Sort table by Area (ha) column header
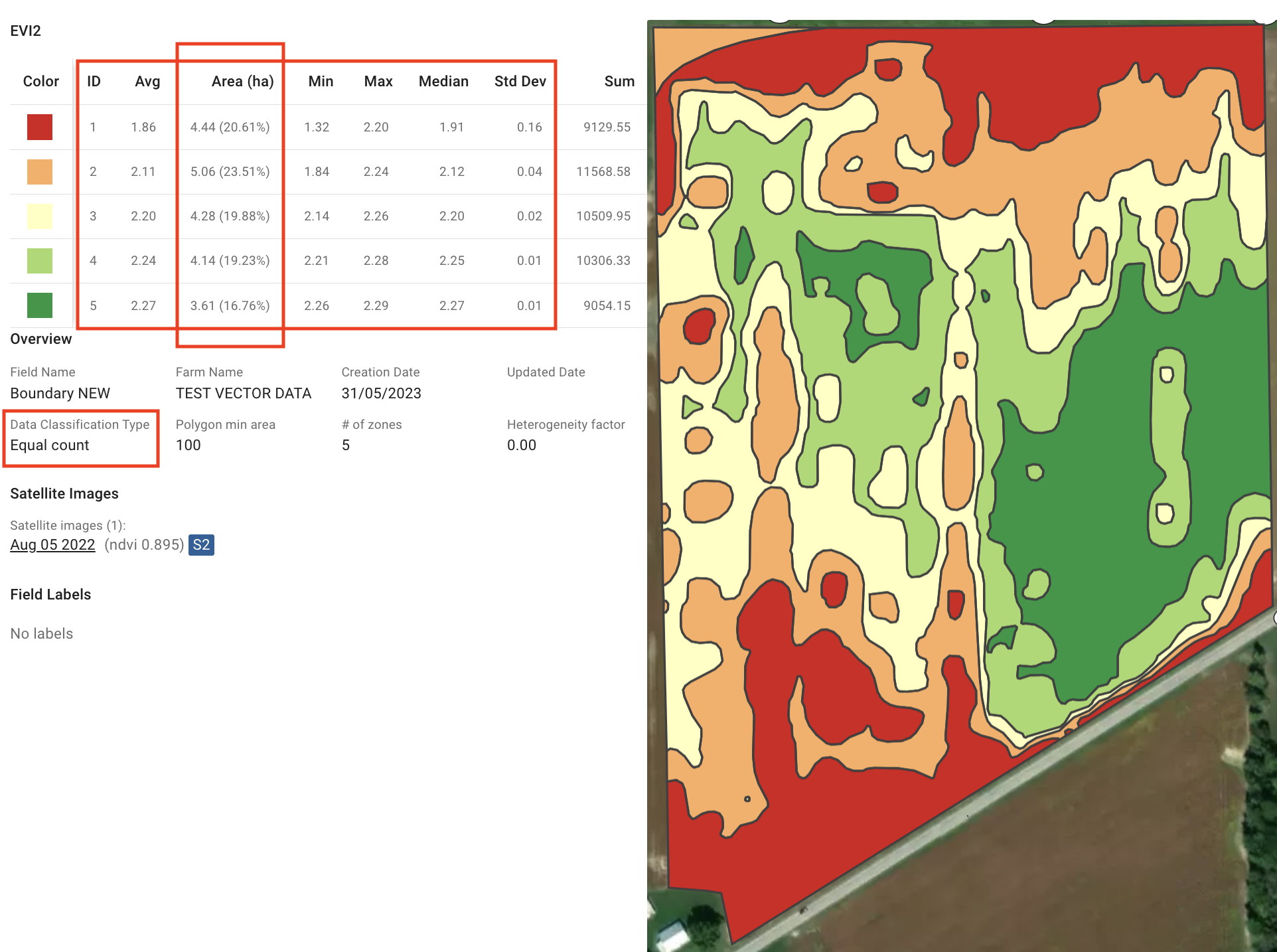This screenshot has height=952, width=1277. click(242, 82)
